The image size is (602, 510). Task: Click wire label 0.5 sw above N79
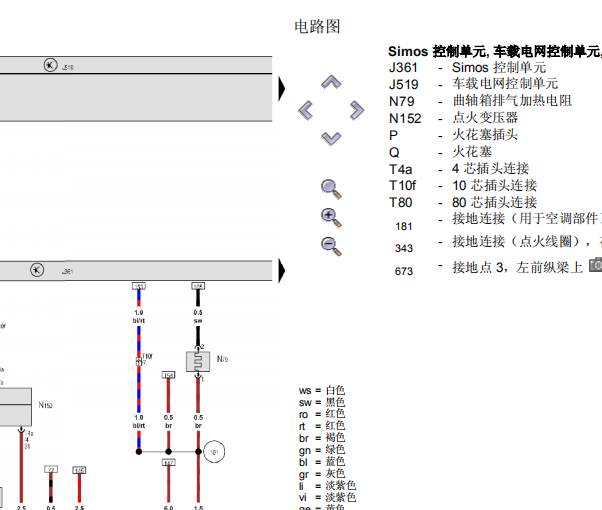(198, 316)
